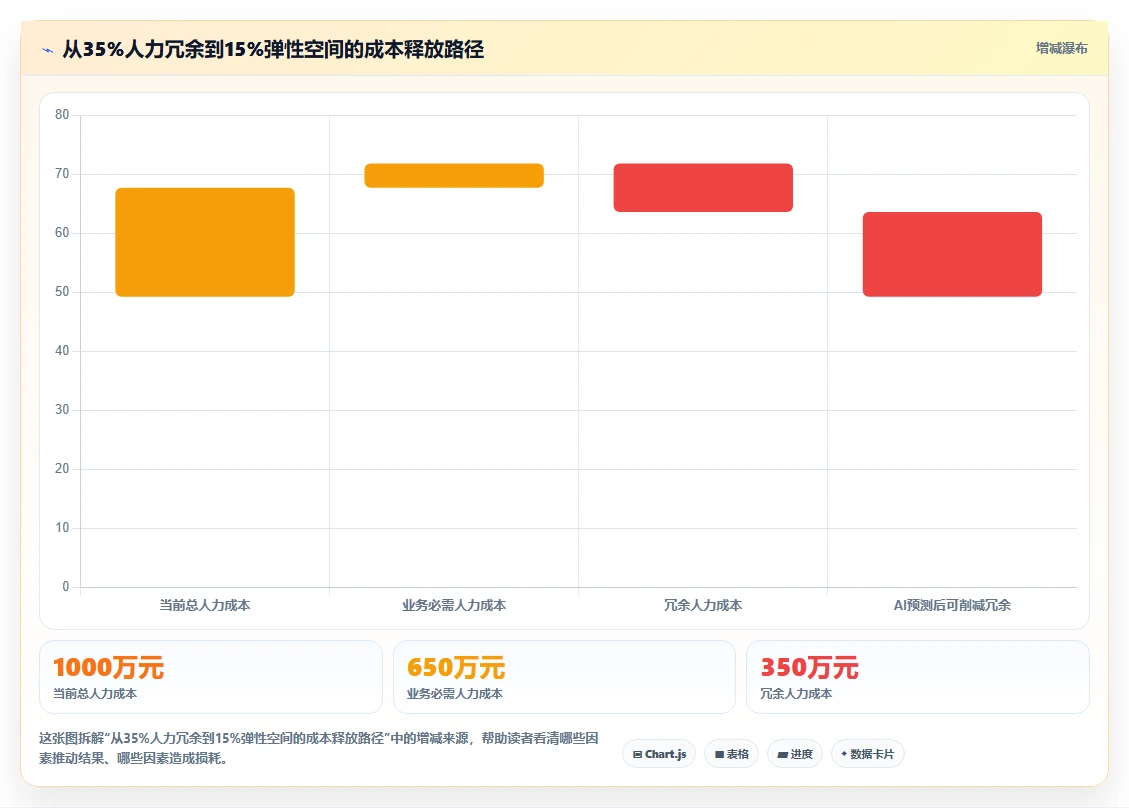Click the x-axis label 冗余人力成本

point(703,605)
